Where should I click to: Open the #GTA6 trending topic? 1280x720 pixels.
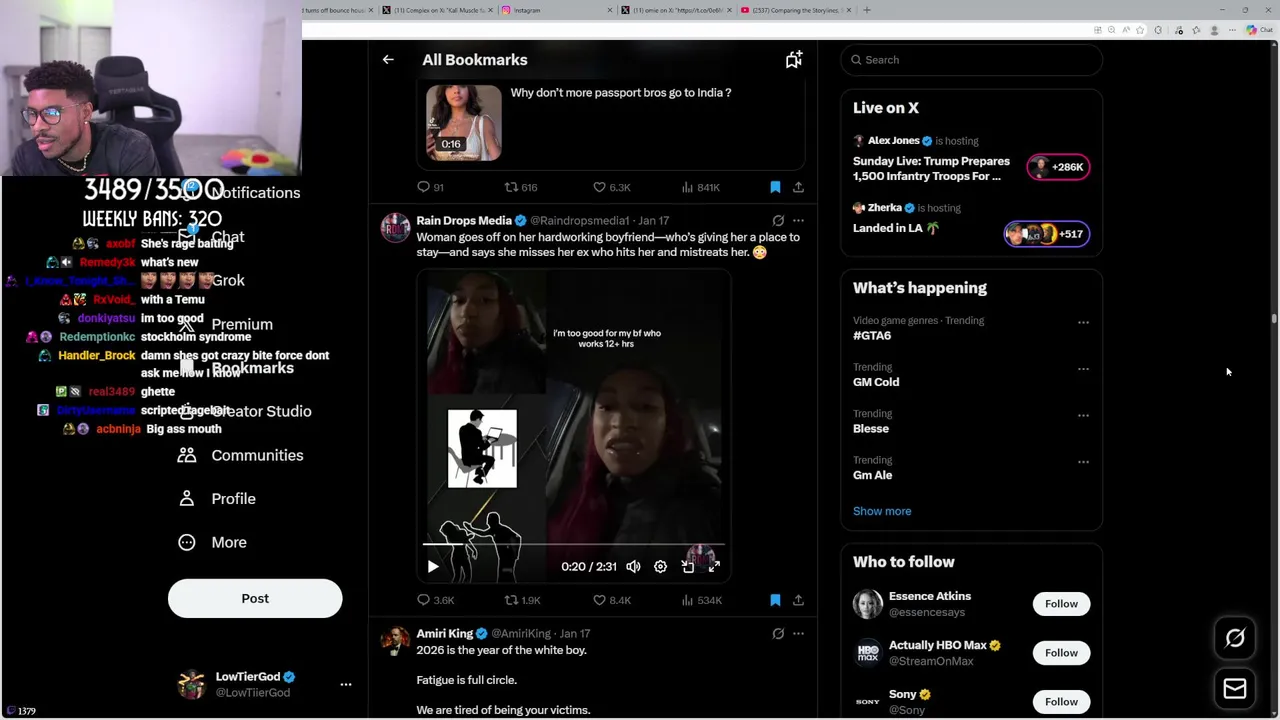872,336
